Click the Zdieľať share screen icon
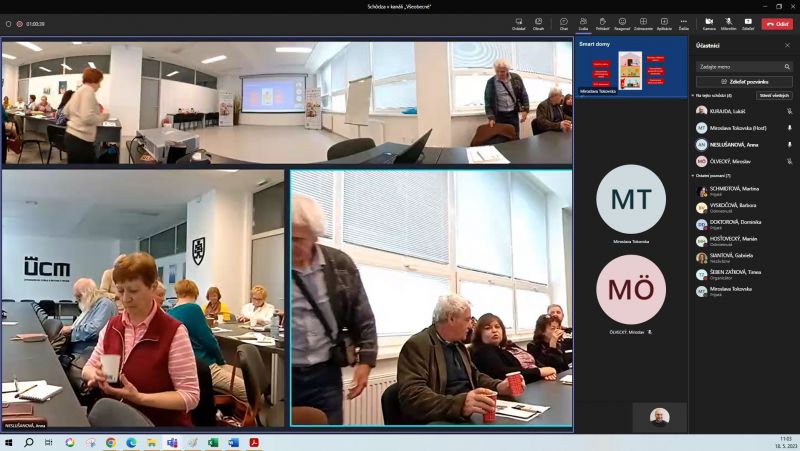 click(748, 23)
